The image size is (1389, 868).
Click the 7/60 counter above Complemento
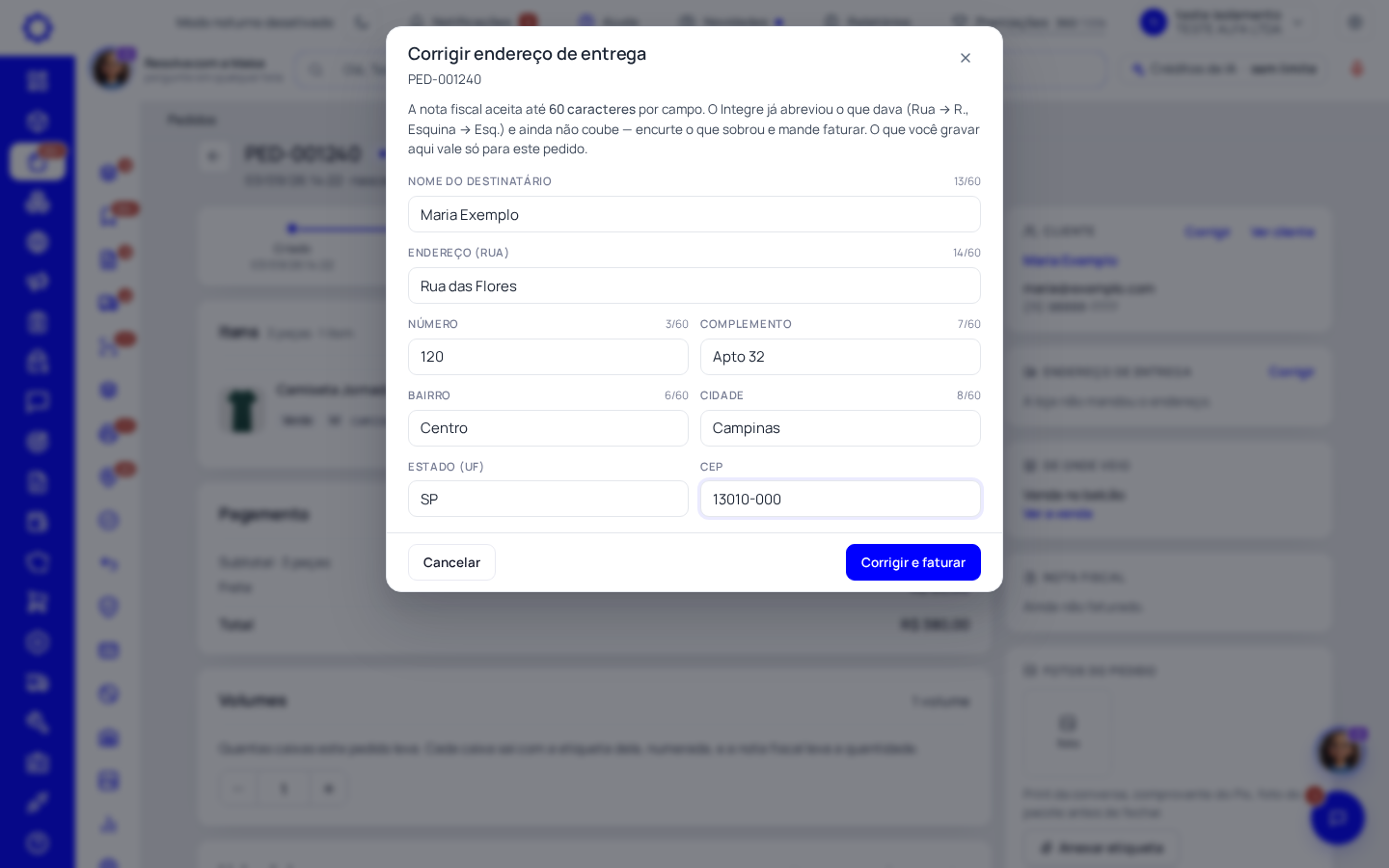coord(969,324)
